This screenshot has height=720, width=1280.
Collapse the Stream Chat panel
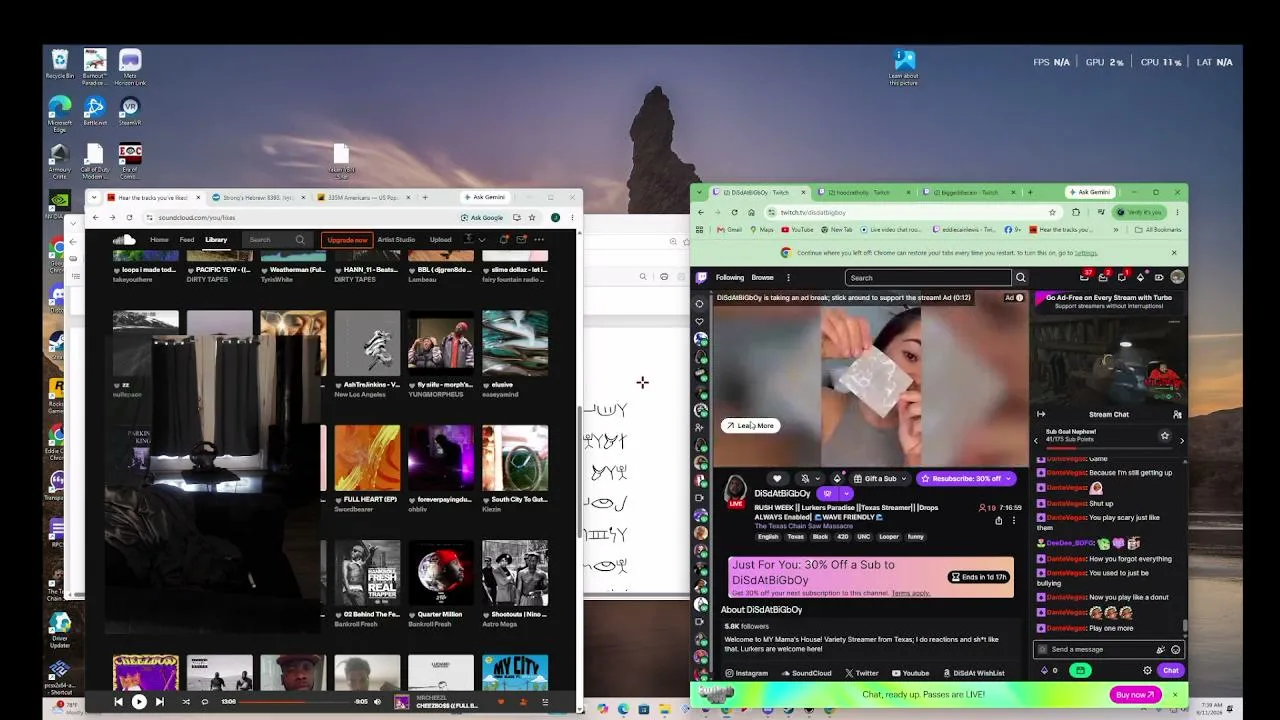(x=1041, y=414)
